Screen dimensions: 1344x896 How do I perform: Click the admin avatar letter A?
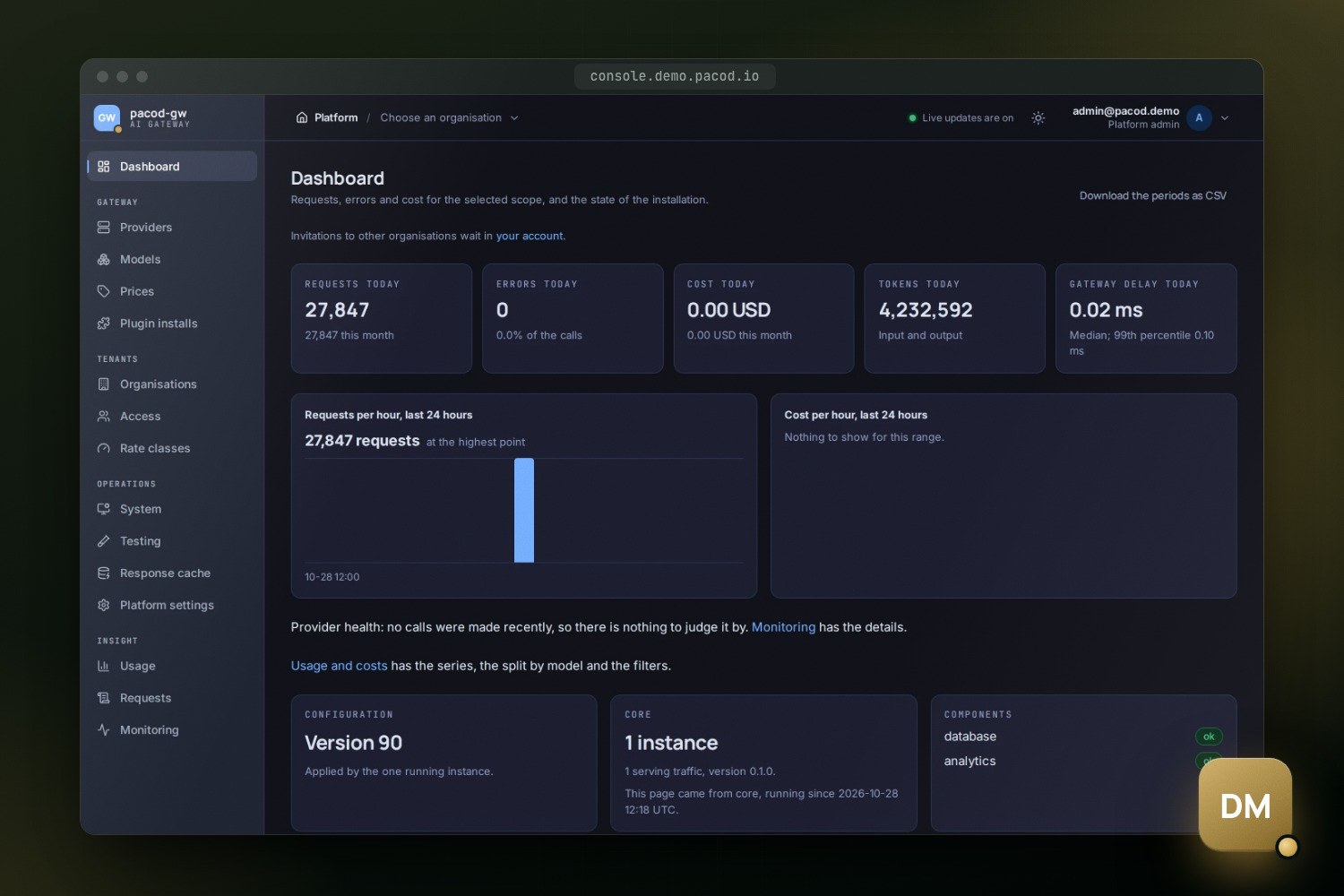[x=1199, y=117]
